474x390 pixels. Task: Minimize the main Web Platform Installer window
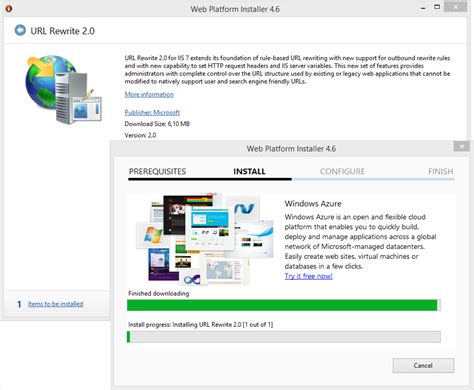pos(423,8)
